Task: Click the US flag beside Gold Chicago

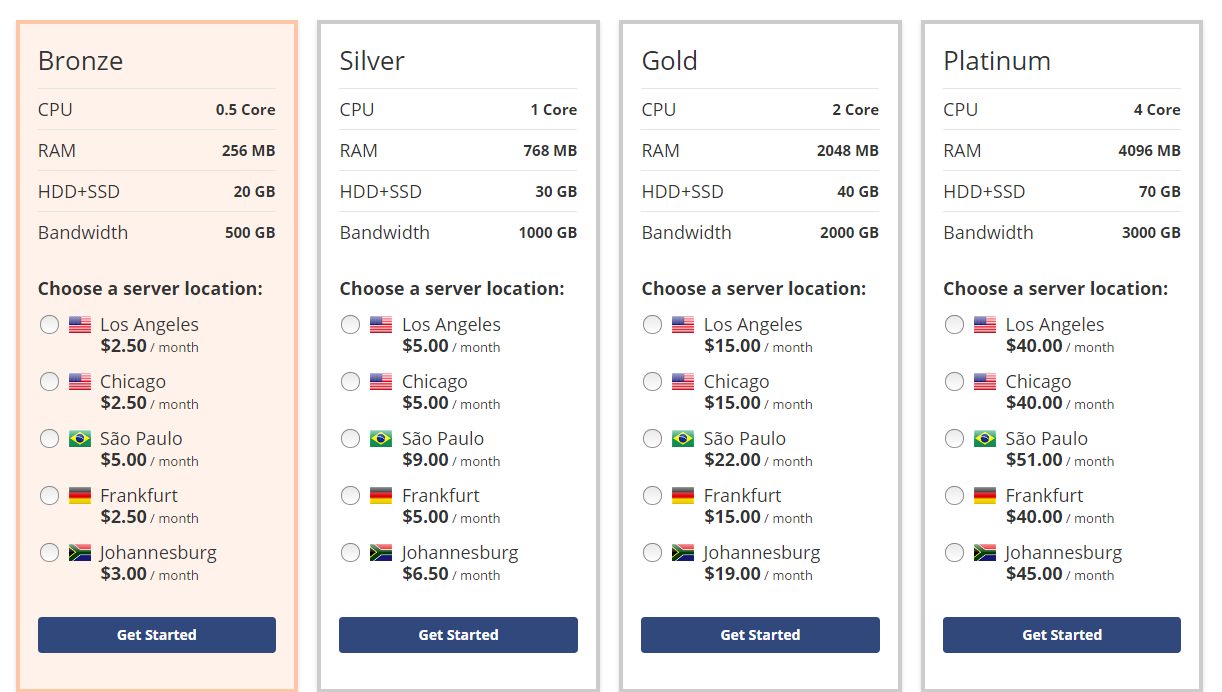Action: tap(683, 382)
